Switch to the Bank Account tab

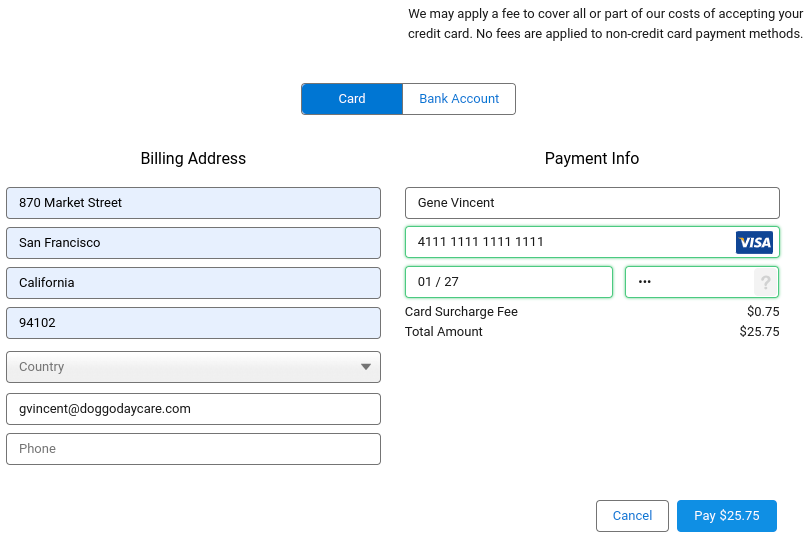(459, 99)
